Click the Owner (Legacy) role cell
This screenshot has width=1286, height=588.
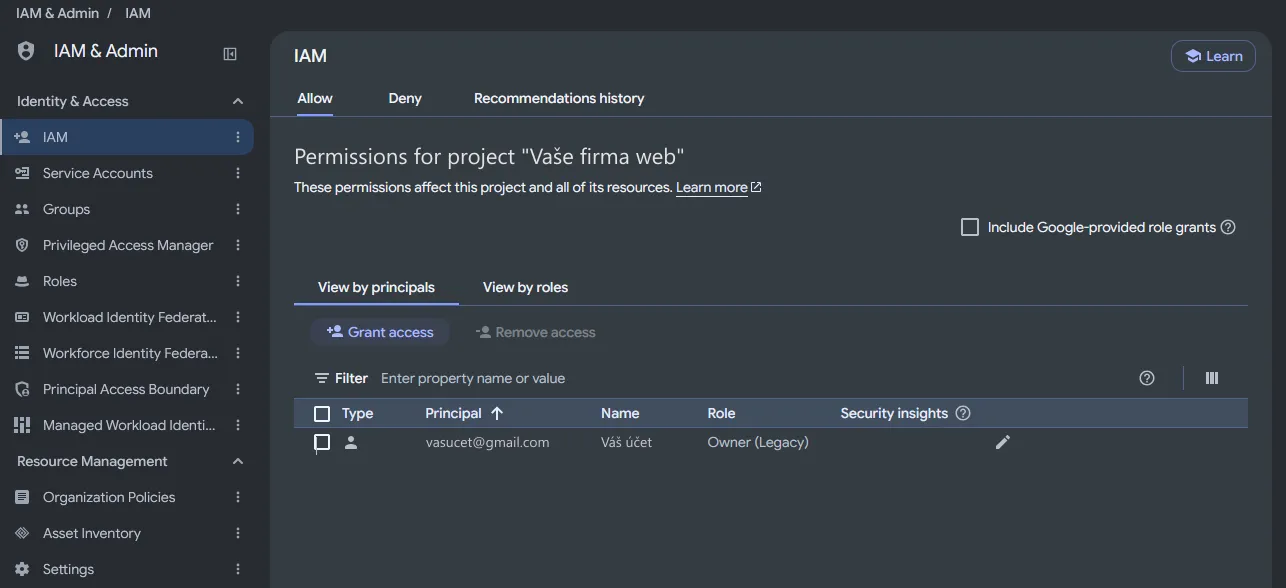point(758,442)
